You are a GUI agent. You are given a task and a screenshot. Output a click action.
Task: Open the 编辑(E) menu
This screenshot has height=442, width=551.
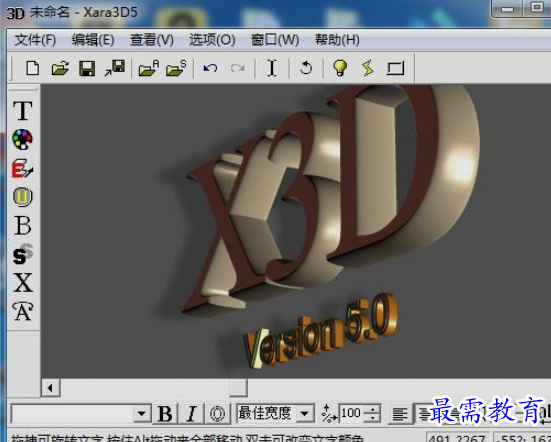click(x=93, y=40)
